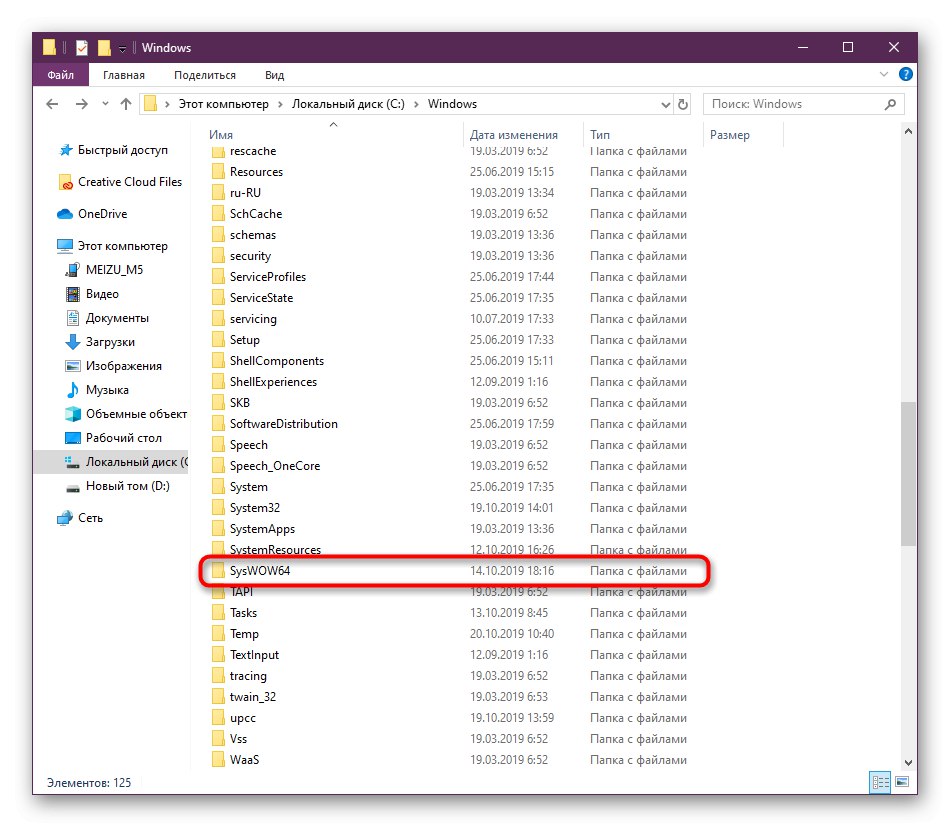This screenshot has height=827, width=950.
Task: Switch to details view layout icon
Action: click(880, 782)
